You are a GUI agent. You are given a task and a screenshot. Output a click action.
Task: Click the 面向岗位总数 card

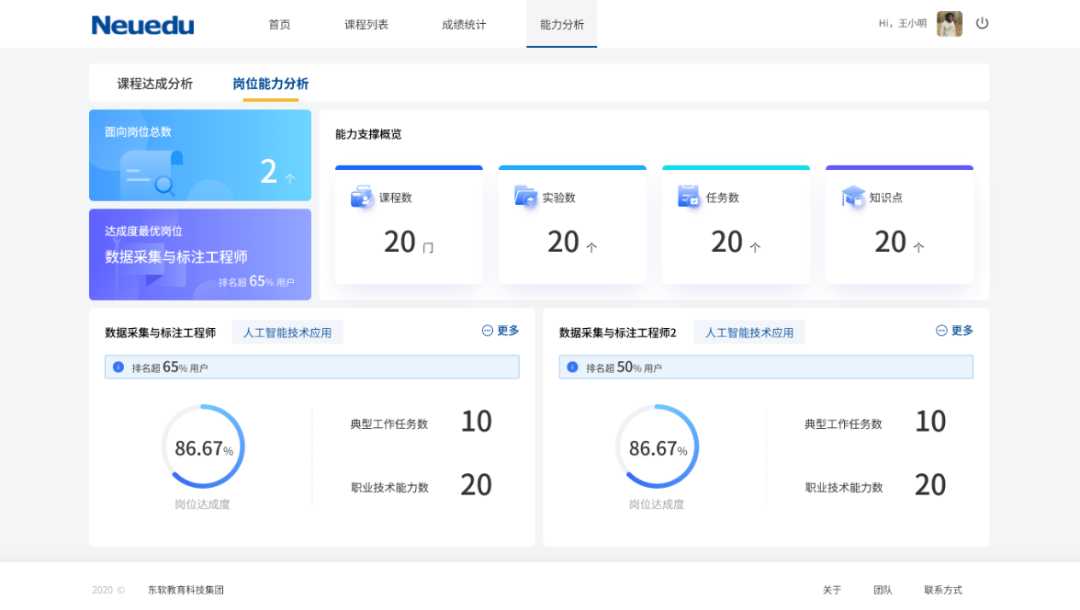click(200, 155)
